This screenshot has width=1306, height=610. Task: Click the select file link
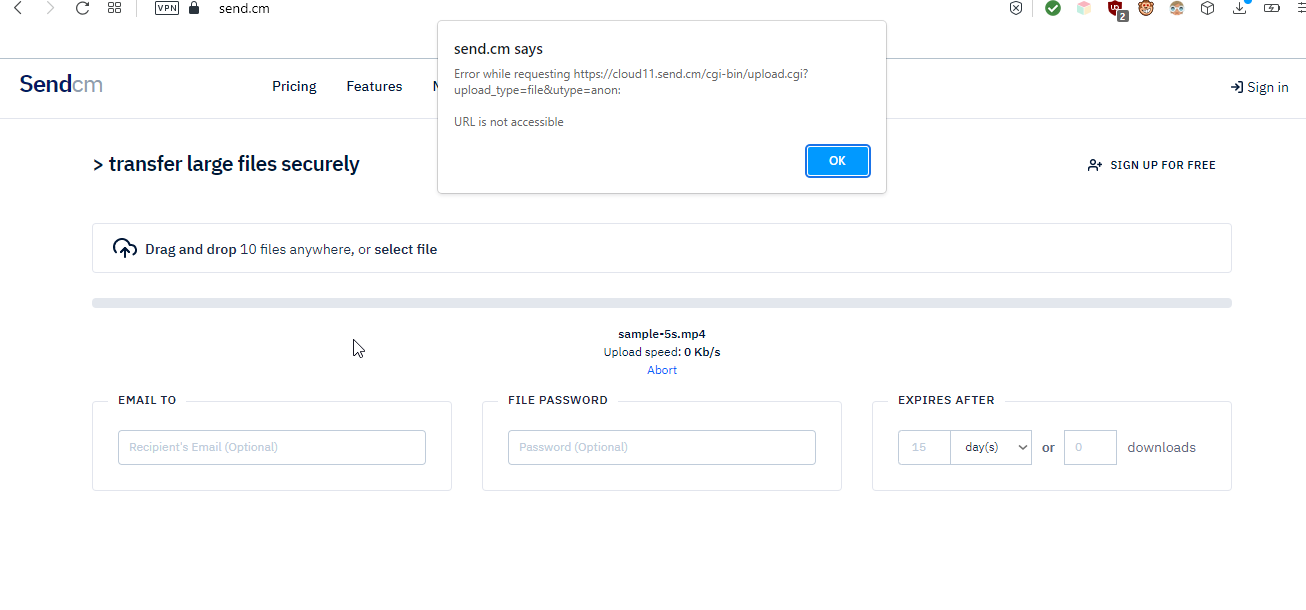[x=405, y=248]
